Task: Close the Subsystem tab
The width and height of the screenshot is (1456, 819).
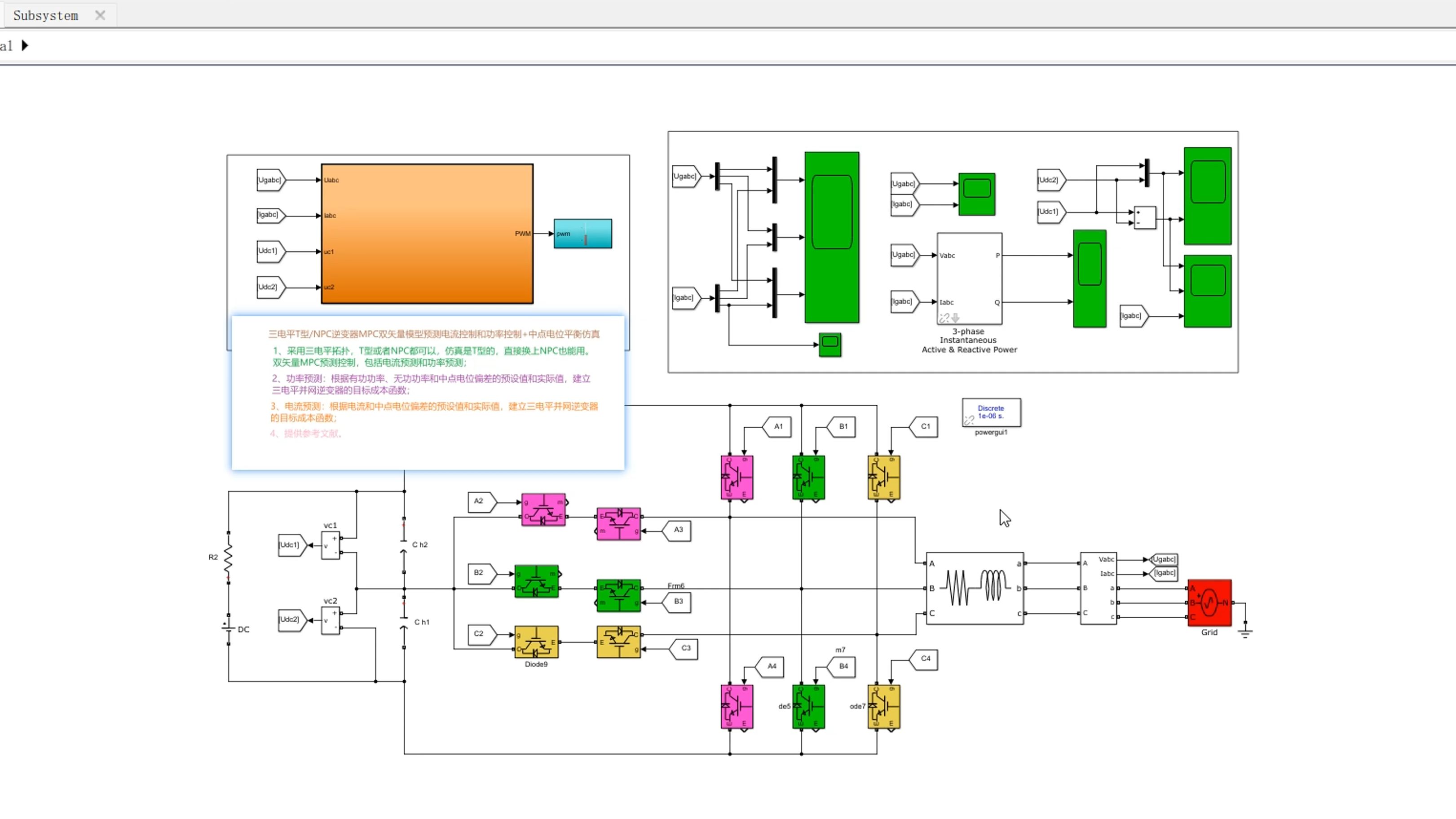Action: pyautogui.click(x=100, y=15)
